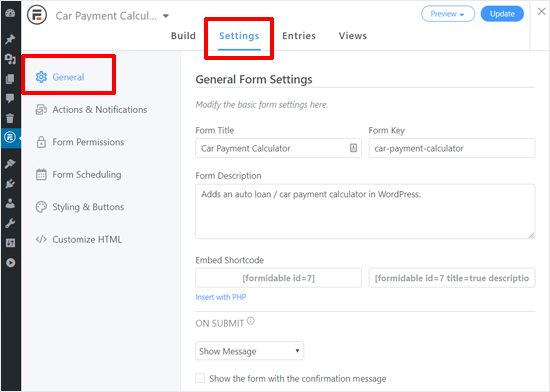Image resolution: width=550 pixels, height=392 pixels.
Task: Enable Show the form with confirmation message
Action: pos(200,378)
